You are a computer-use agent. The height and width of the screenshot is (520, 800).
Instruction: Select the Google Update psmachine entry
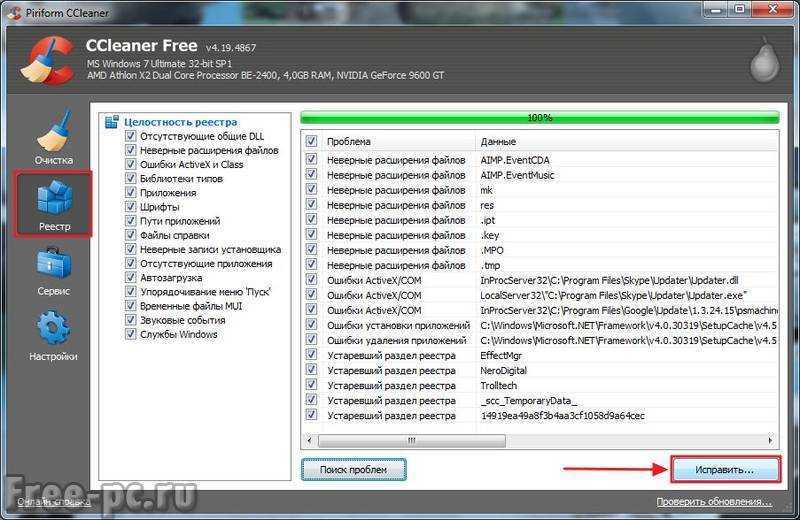pos(629,310)
